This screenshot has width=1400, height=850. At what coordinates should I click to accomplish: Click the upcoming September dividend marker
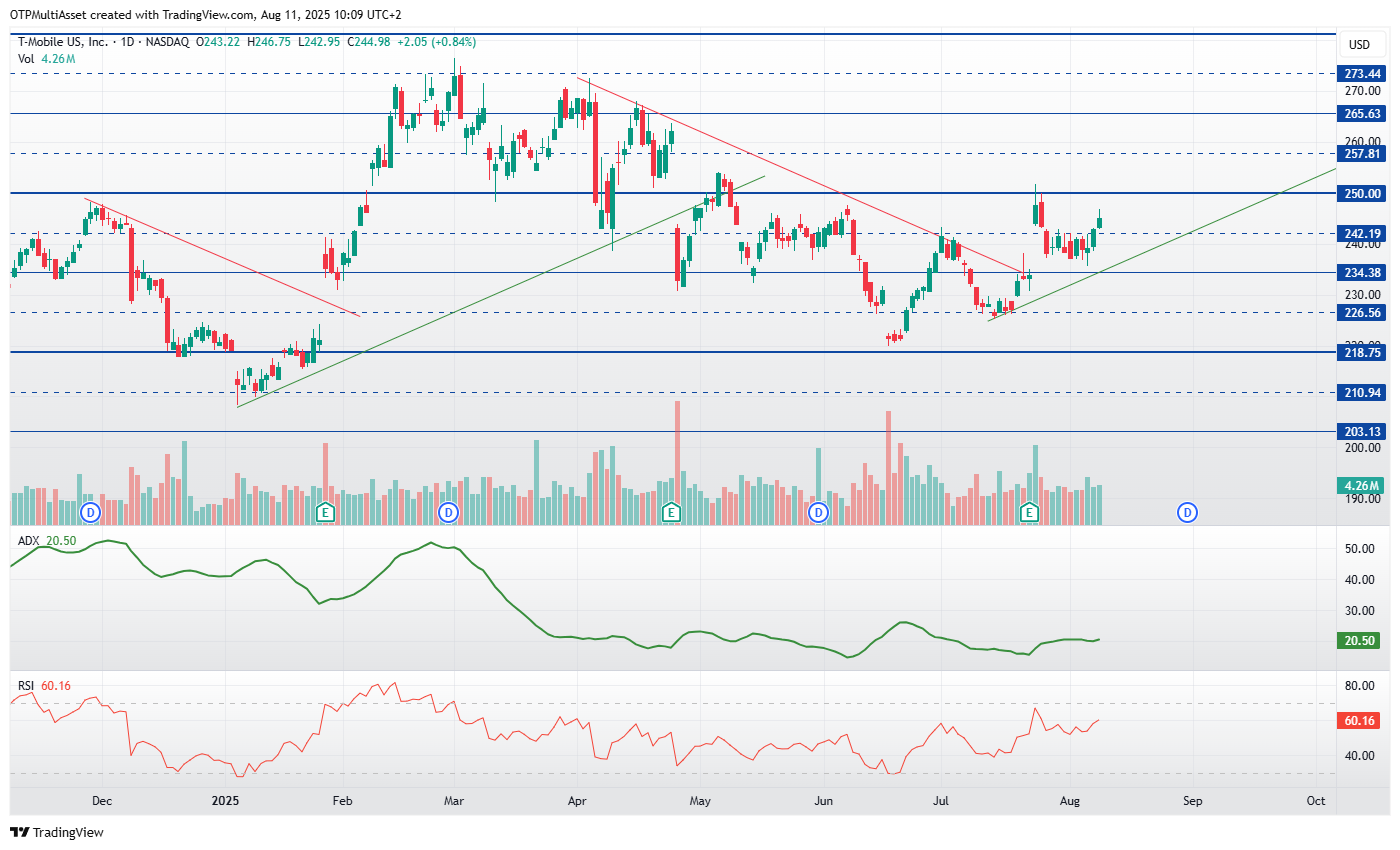[1187, 513]
